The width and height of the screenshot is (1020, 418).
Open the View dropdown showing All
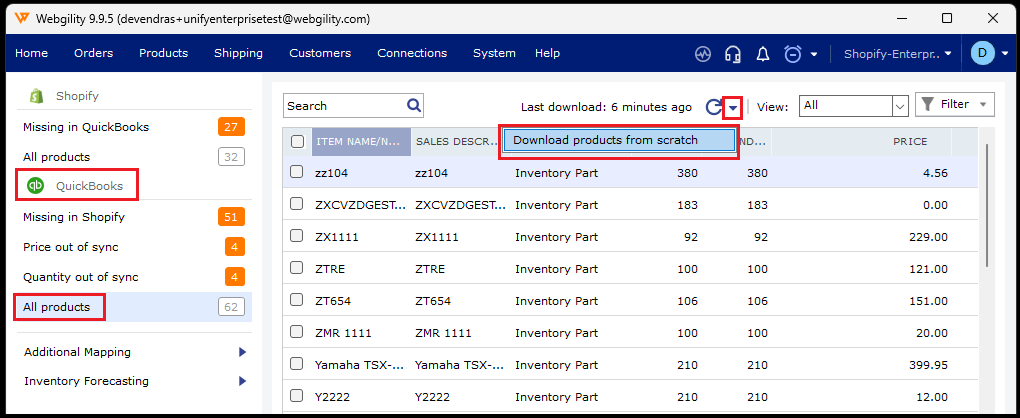853,105
